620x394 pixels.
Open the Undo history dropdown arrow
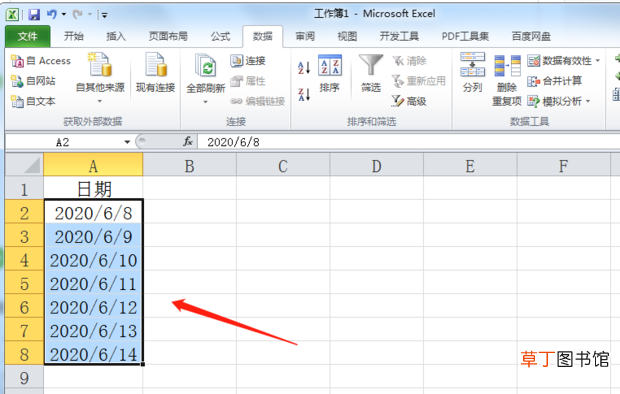click(64, 15)
